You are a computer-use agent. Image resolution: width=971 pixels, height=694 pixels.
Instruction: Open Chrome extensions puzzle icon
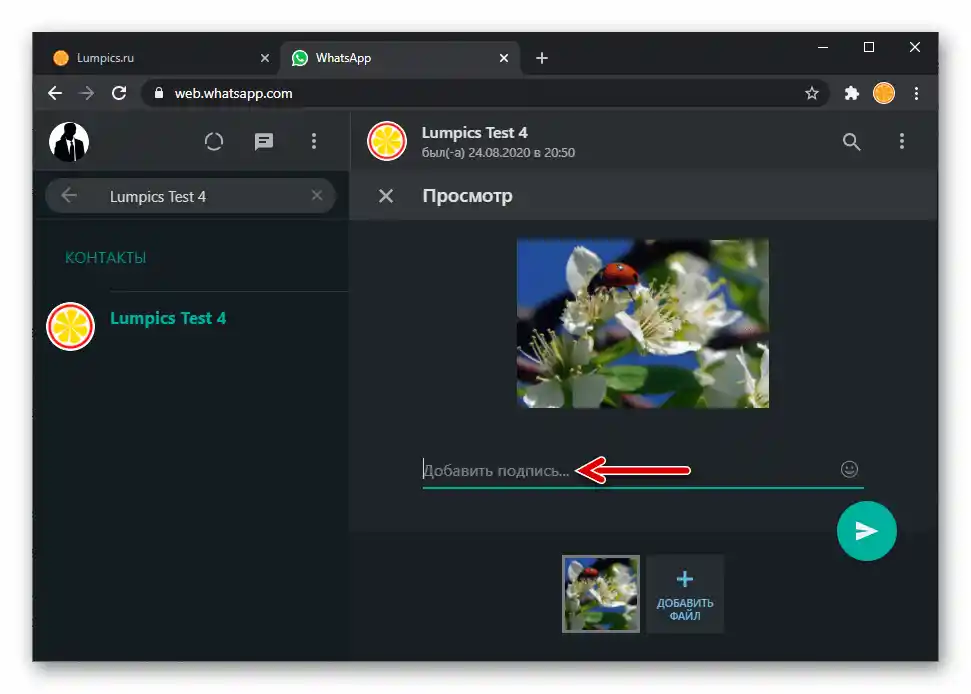click(851, 93)
